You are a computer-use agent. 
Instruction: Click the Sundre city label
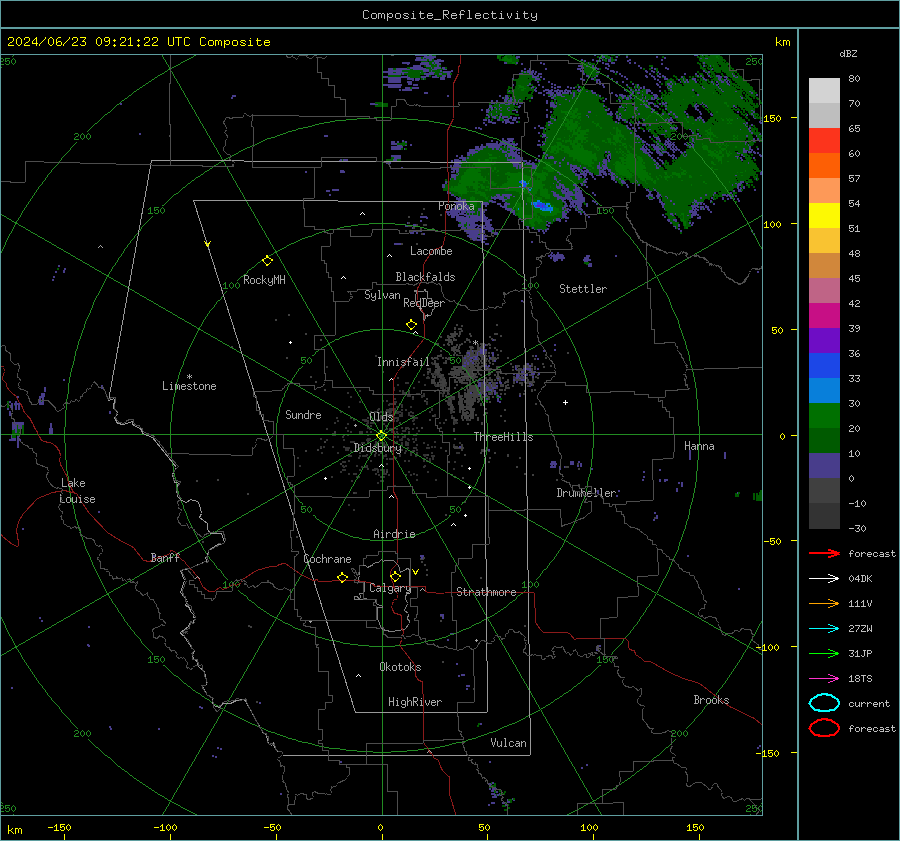coord(303,414)
